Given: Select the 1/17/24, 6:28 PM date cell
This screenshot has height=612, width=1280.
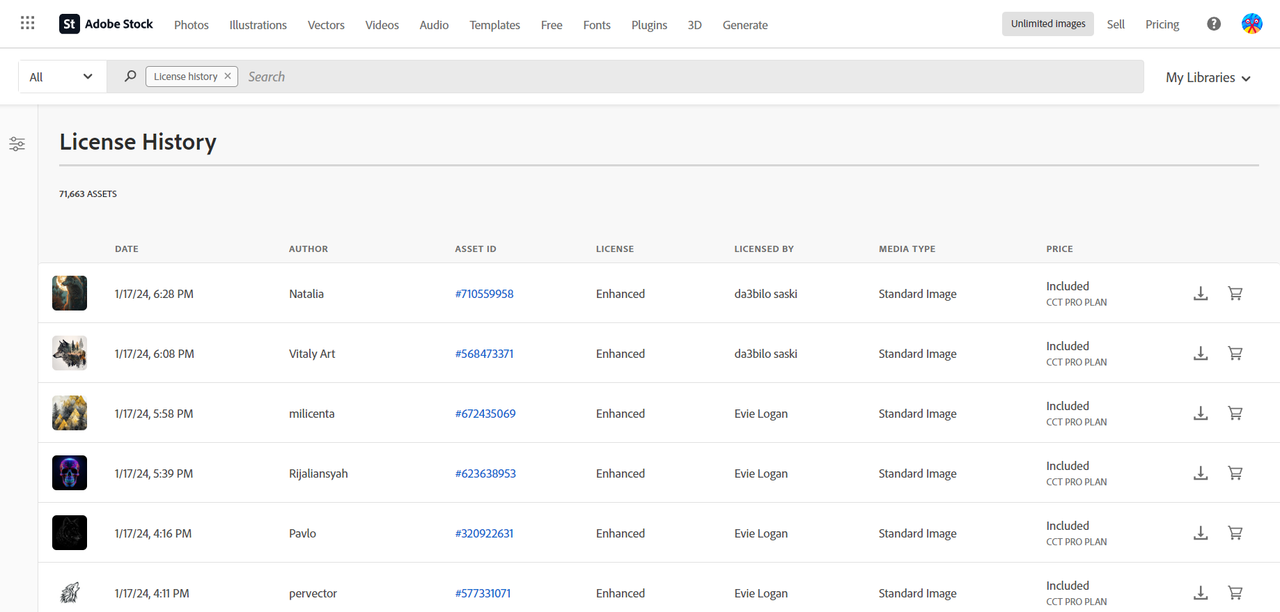Looking at the screenshot, I should coord(154,294).
